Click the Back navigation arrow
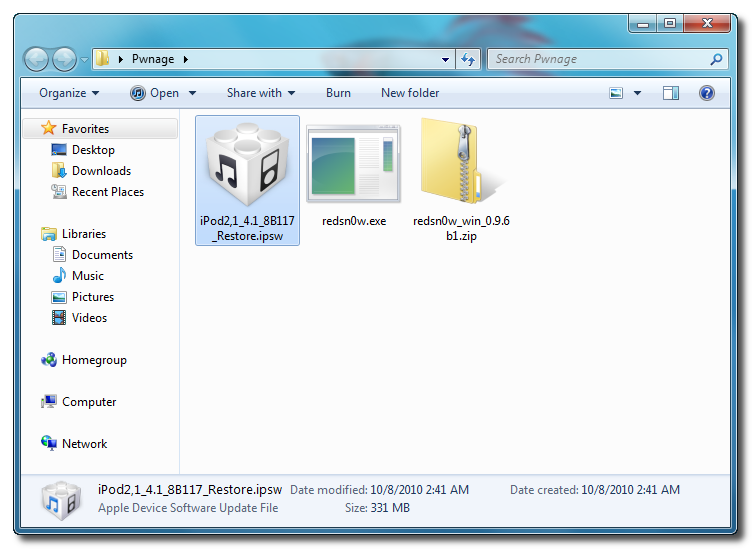 (36, 60)
